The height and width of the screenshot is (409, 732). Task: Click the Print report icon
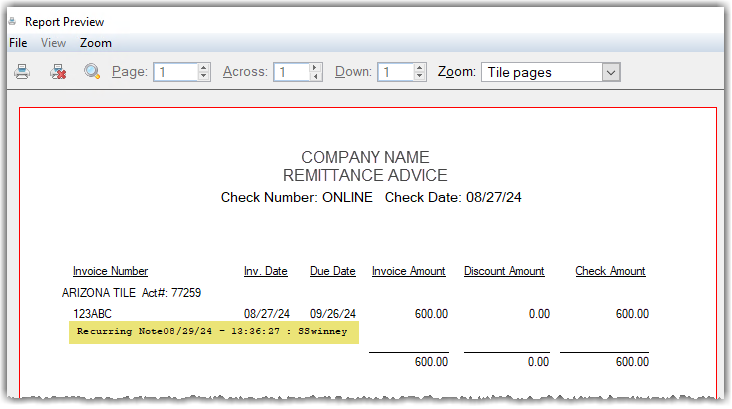point(22,71)
